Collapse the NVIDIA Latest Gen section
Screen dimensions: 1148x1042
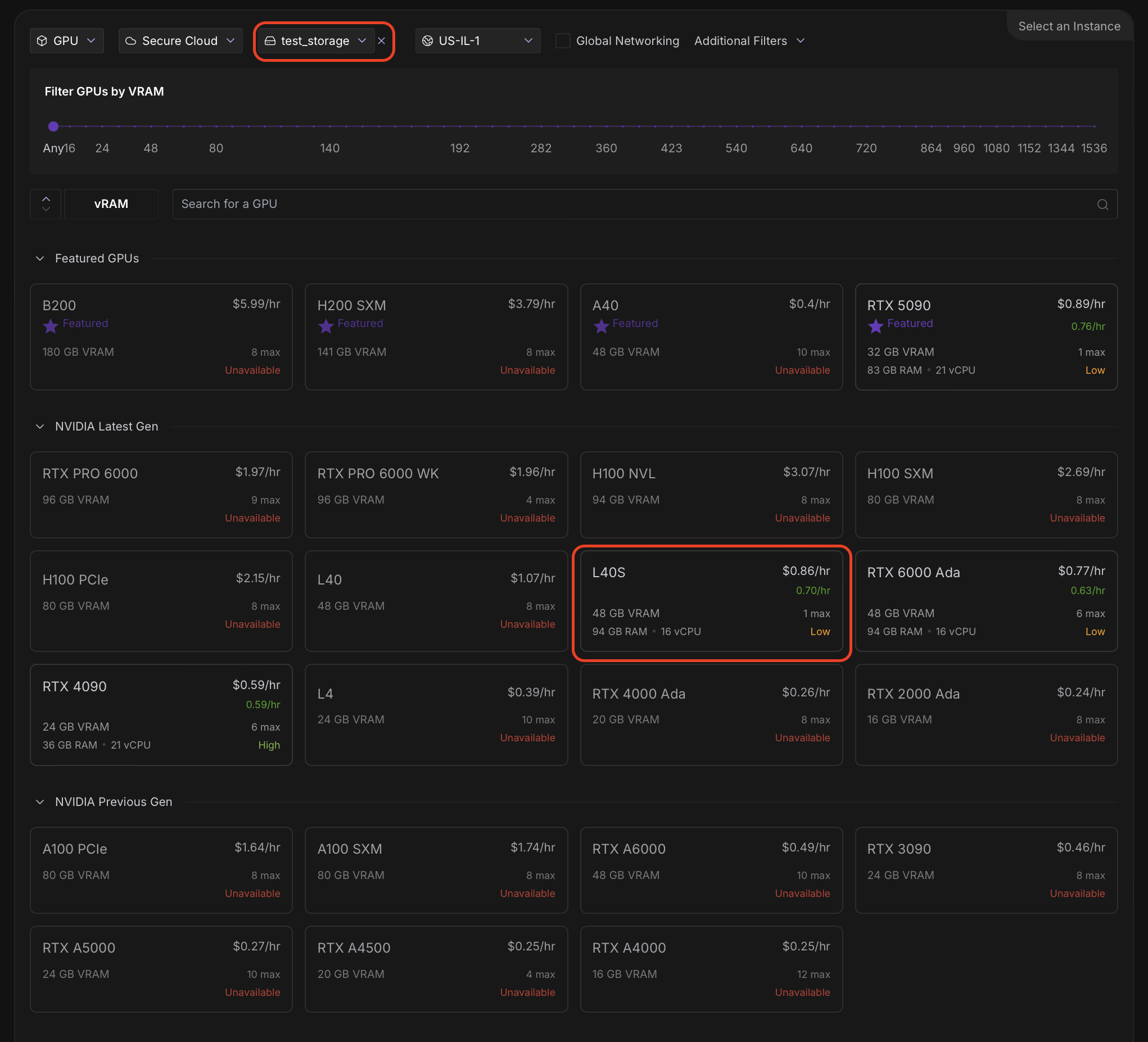point(40,427)
